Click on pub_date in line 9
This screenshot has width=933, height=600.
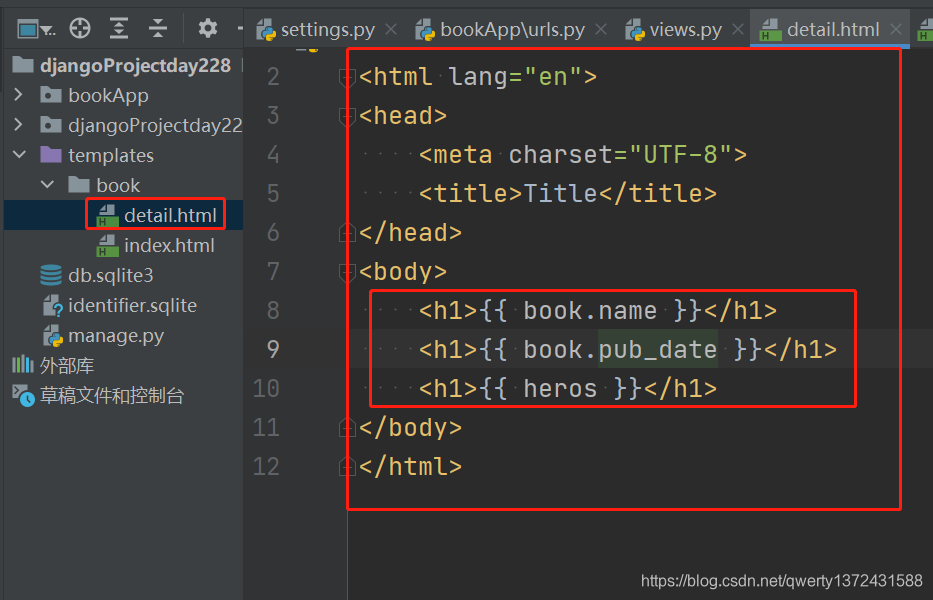click(x=658, y=349)
